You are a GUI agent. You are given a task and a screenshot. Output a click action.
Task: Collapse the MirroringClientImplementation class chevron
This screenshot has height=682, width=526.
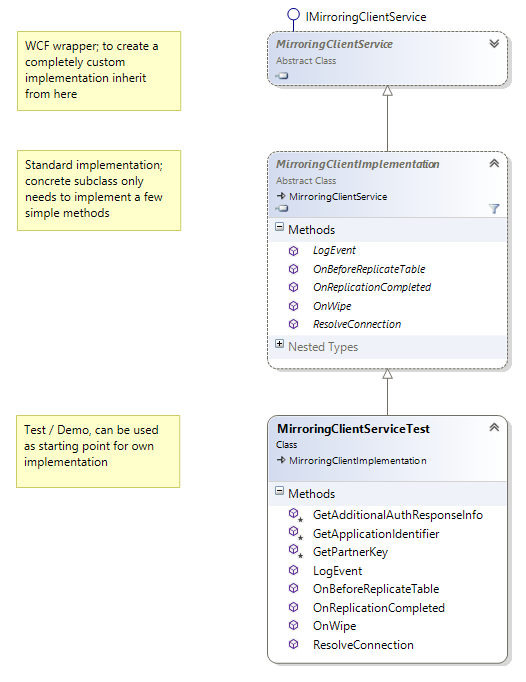pos(494,164)
